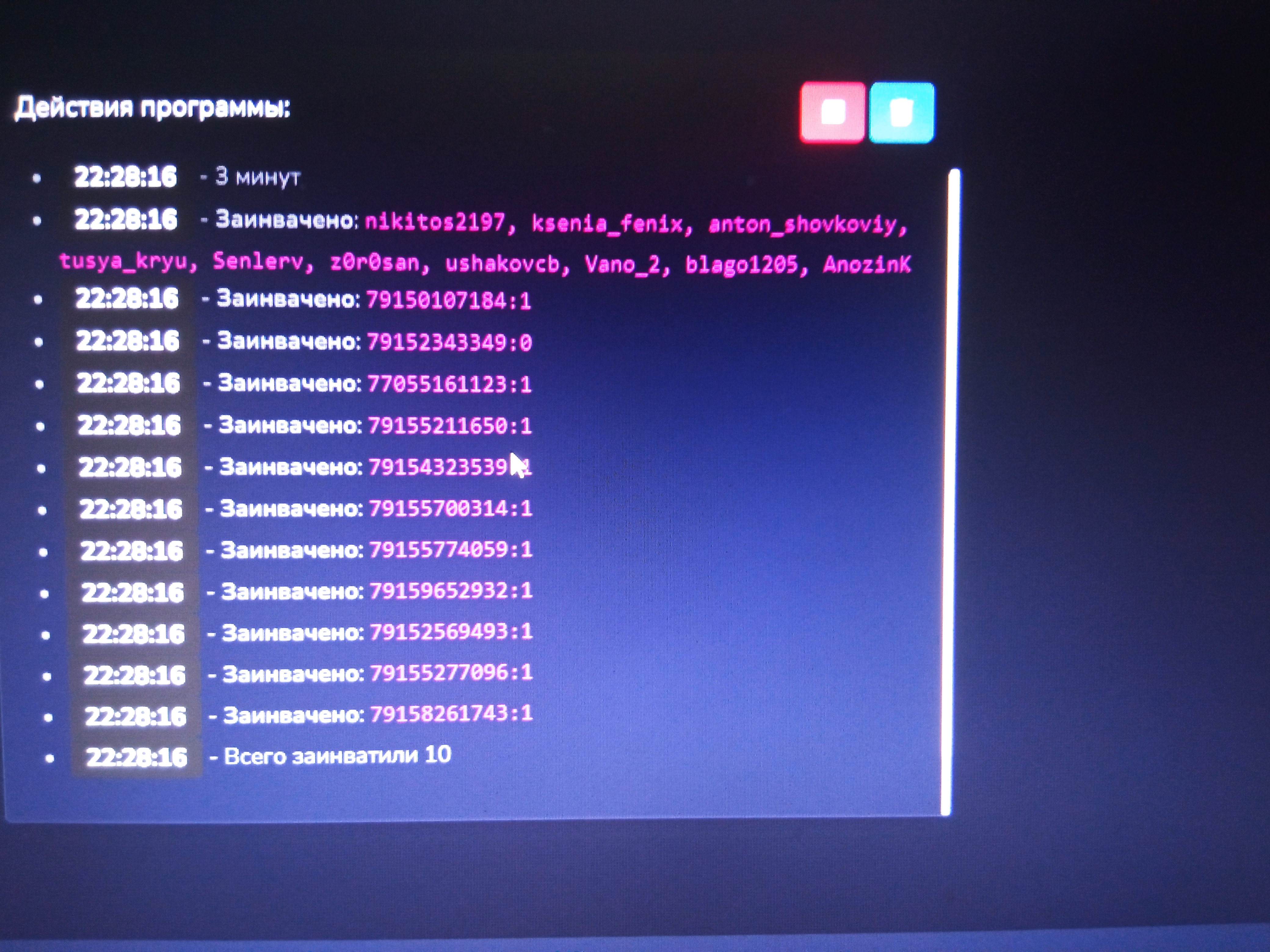
Task: Click username AnozinK in the log
Action: pos(867,264)
